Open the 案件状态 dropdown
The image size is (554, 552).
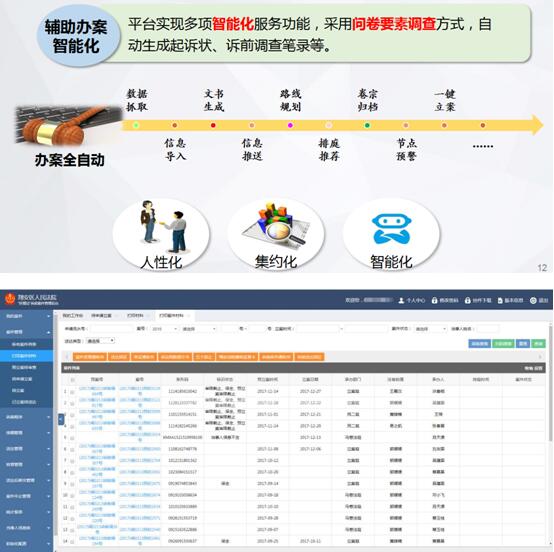(x=430, y=329)
